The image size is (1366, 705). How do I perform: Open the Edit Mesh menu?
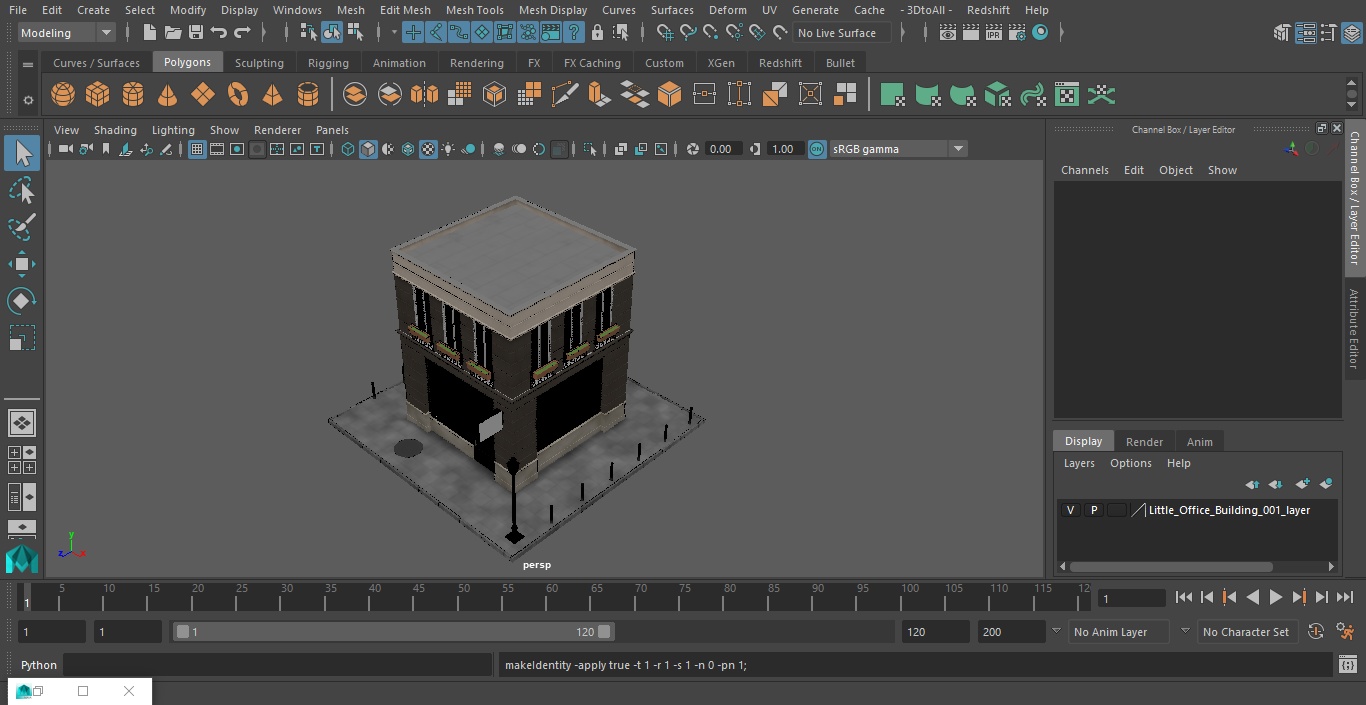(405, 10)
